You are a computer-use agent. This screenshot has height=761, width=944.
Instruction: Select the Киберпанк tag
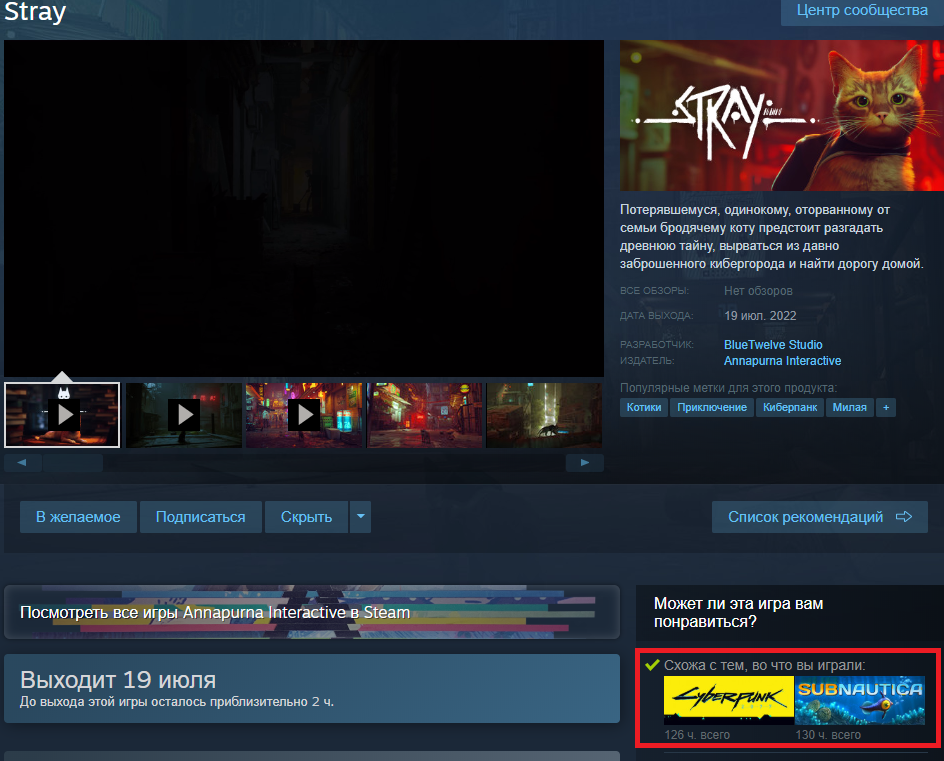point(790,408)
